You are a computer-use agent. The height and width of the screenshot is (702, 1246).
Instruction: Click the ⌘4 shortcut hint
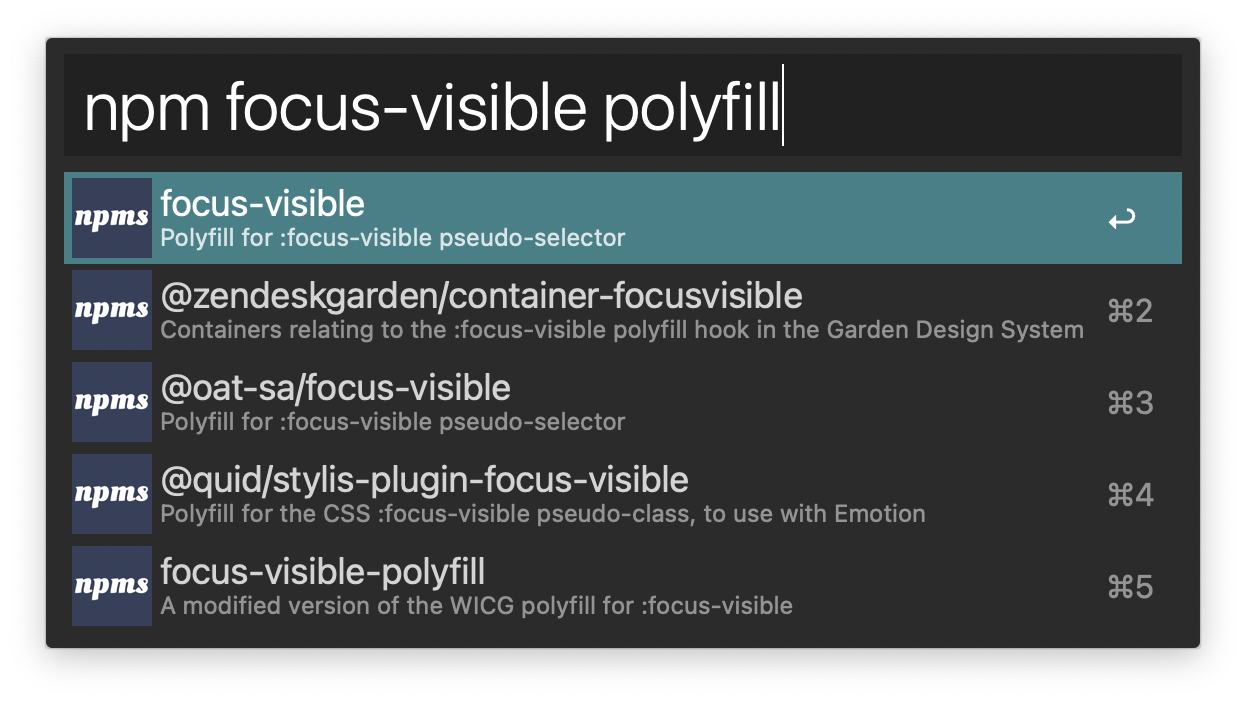coord(1130,495)
